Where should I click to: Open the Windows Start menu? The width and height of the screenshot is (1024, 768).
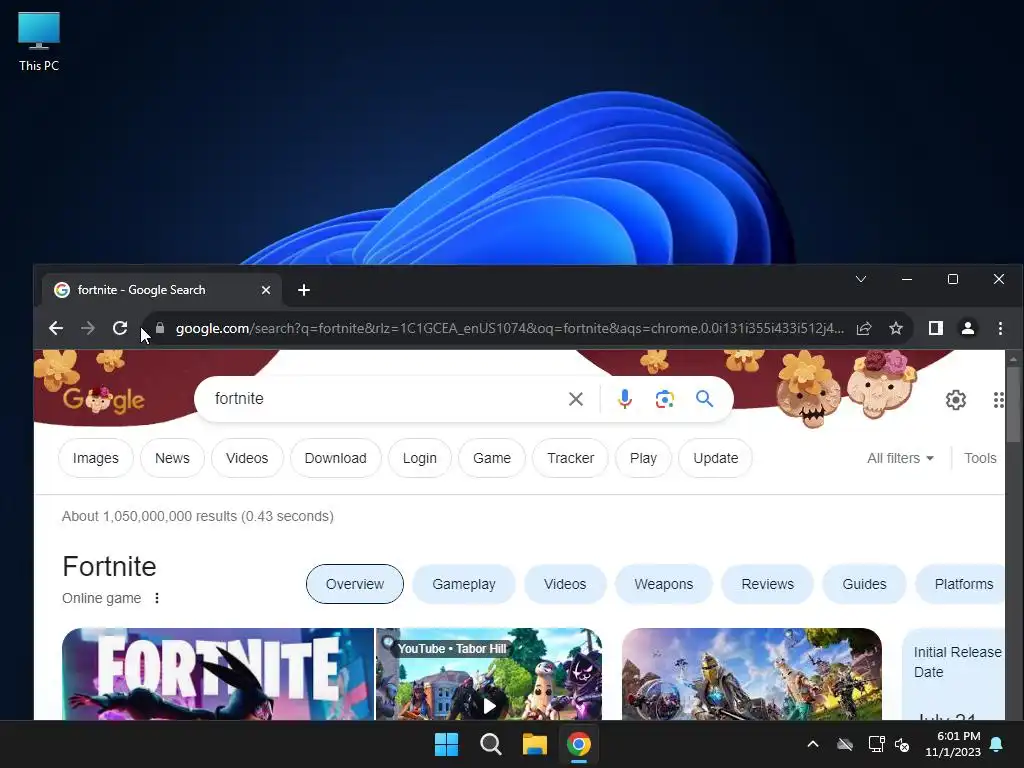447,744
